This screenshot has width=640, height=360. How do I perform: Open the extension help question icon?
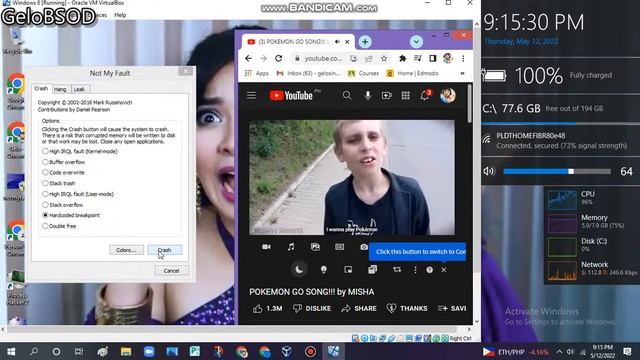click(x=429, y=270)
